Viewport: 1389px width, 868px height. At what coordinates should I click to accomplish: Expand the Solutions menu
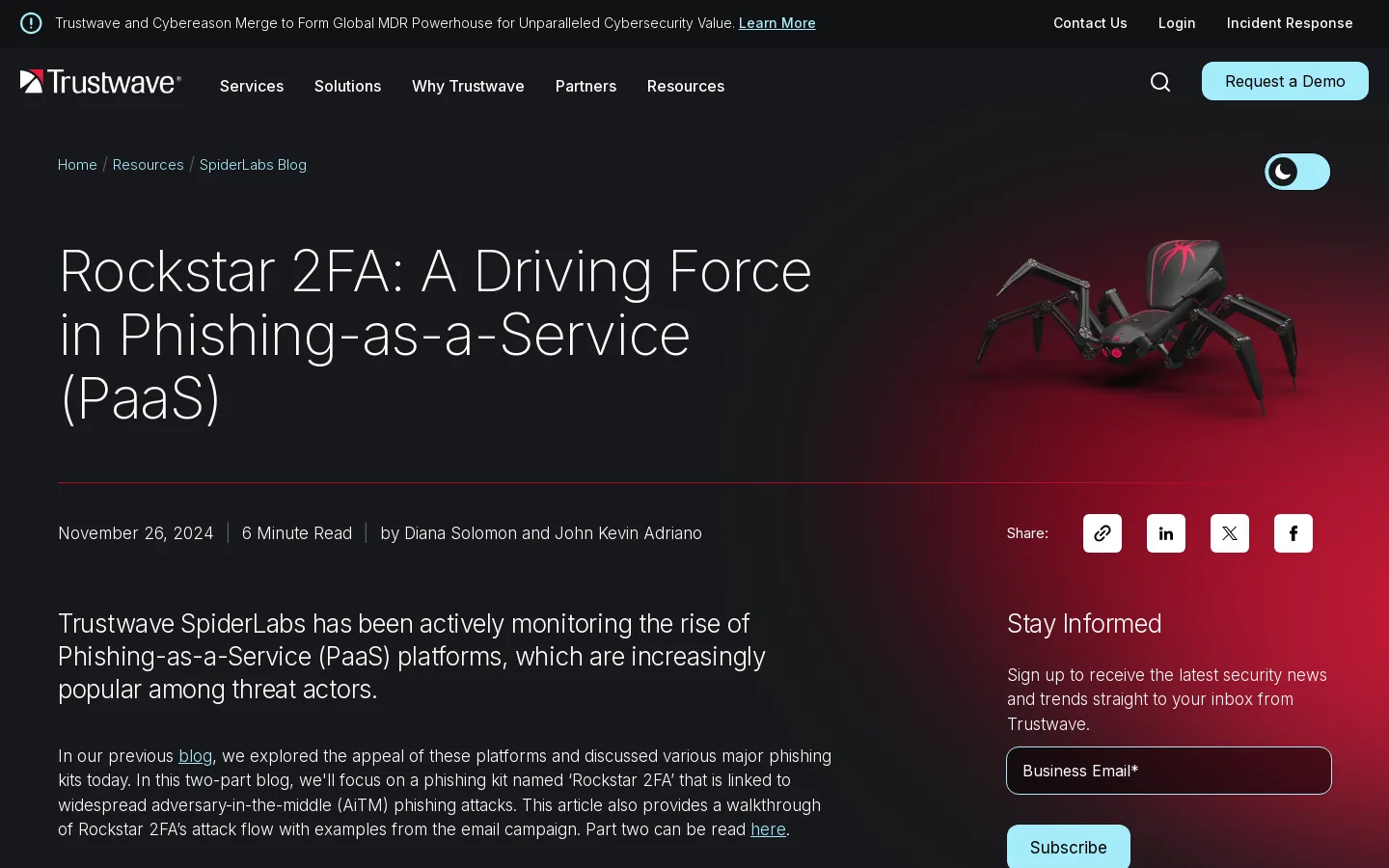347,86
